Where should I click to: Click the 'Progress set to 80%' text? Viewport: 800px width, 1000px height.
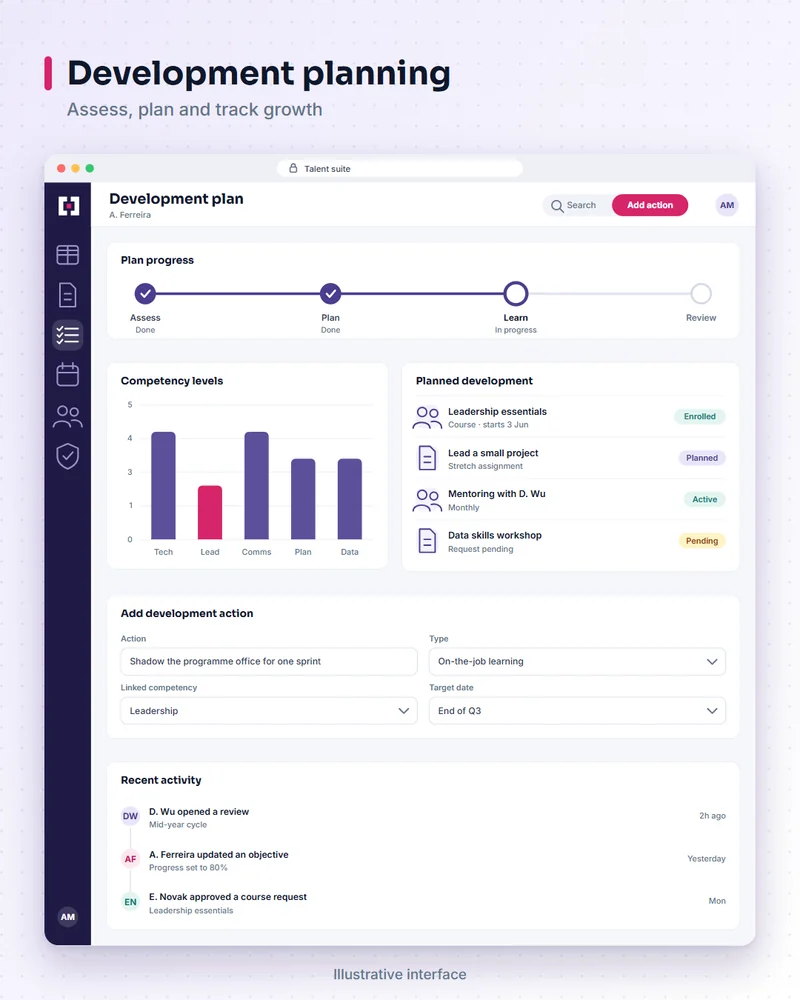(188, 867)
